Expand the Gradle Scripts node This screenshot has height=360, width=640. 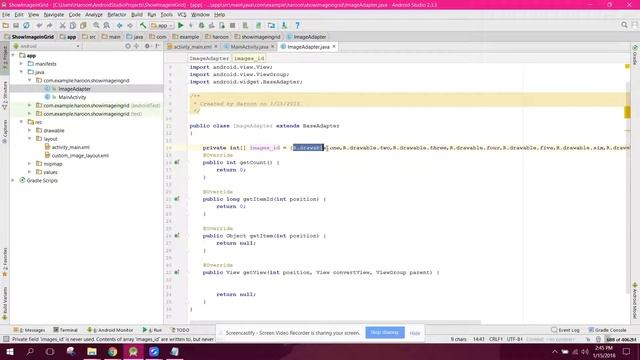(x=13, y=180)
